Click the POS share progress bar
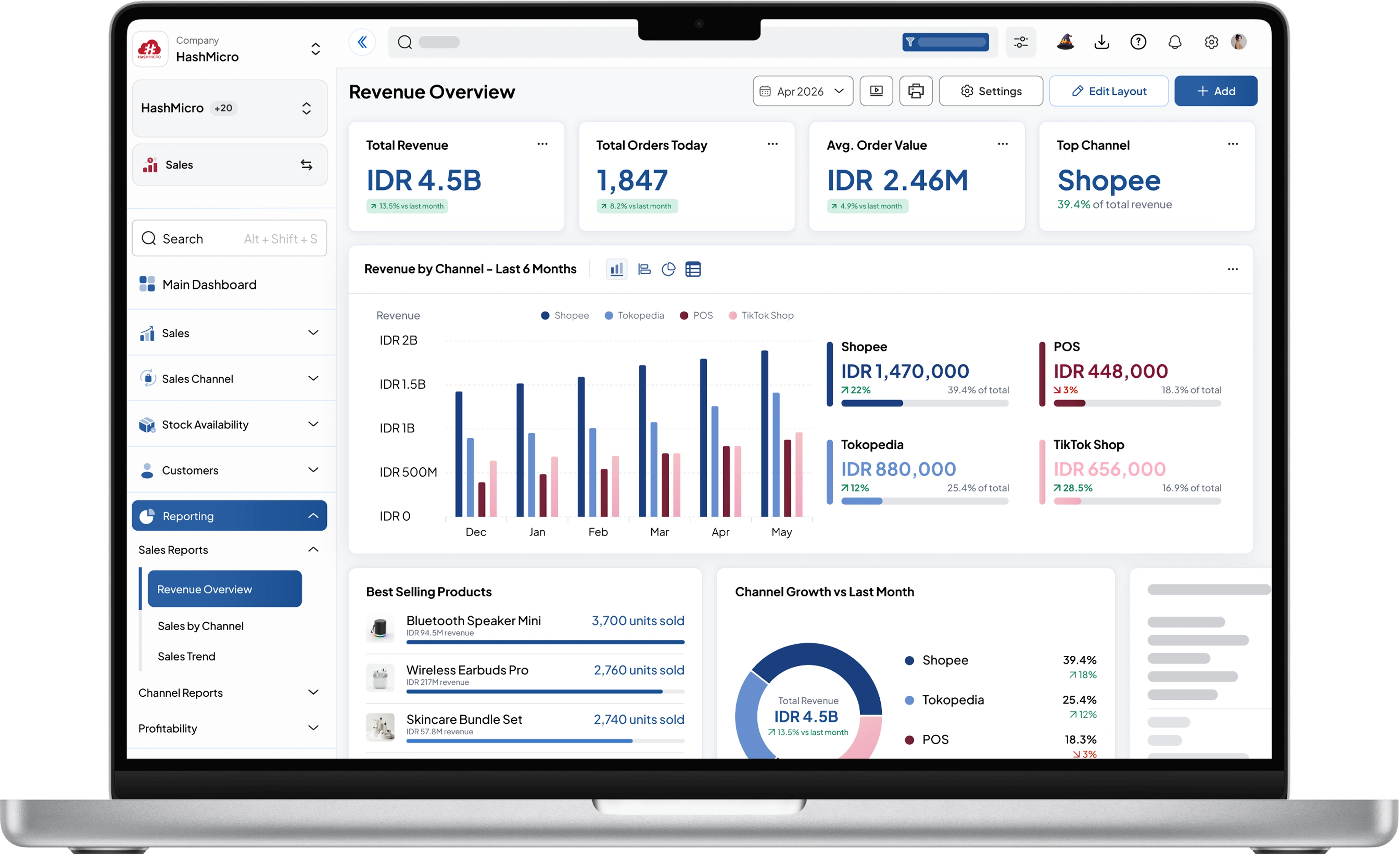The width and height of the screenshot is (1400, 855). tap(1137, 404)
